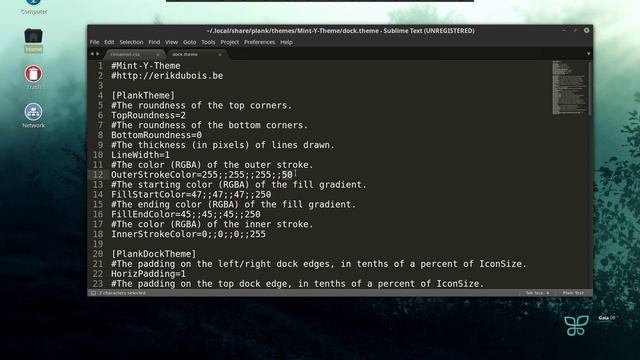
Task: Switch to the dock.theme tab
Action: [x=194, y=54]
